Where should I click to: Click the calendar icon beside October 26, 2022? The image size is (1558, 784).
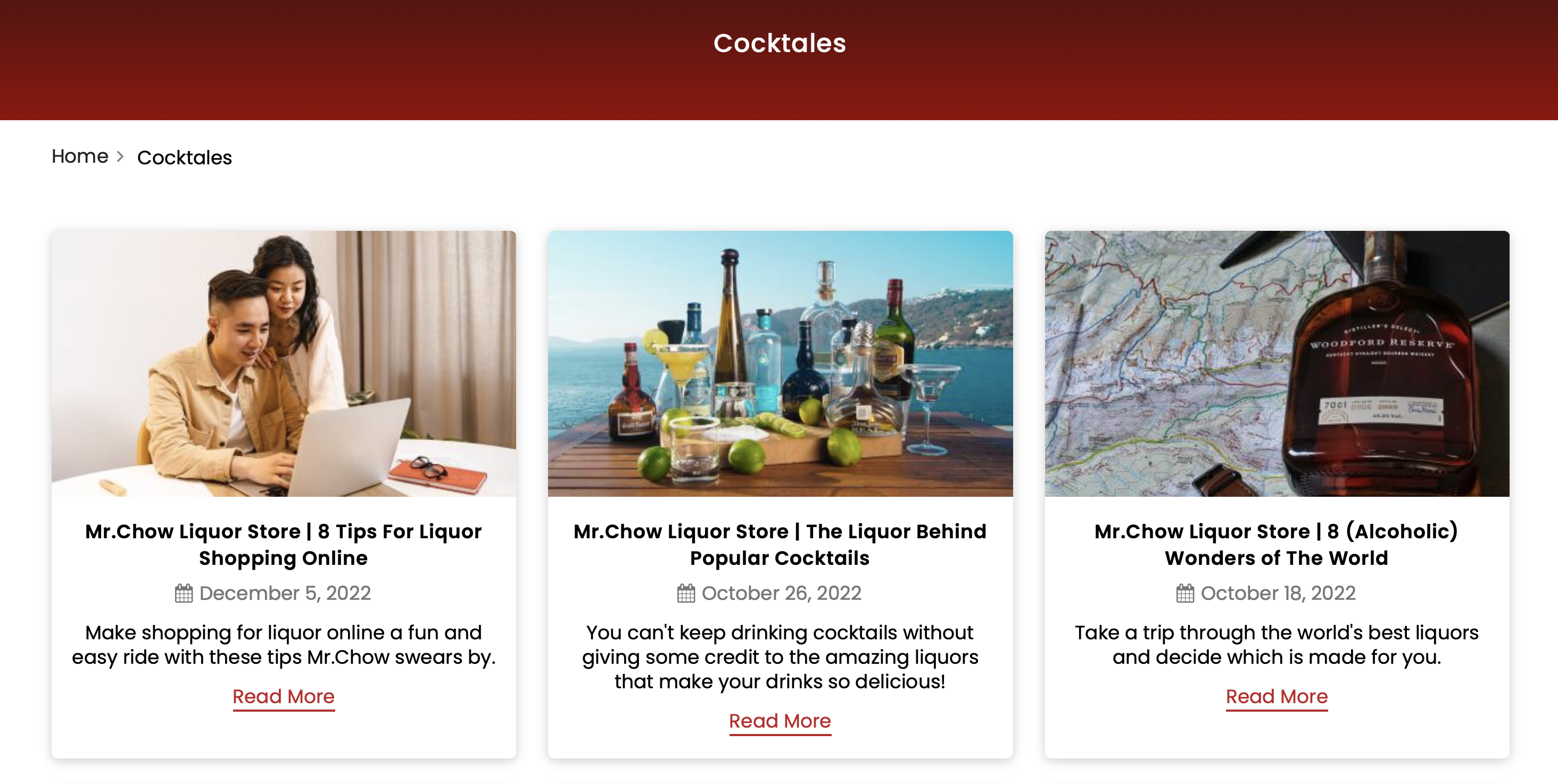click(x=686, y=593)
